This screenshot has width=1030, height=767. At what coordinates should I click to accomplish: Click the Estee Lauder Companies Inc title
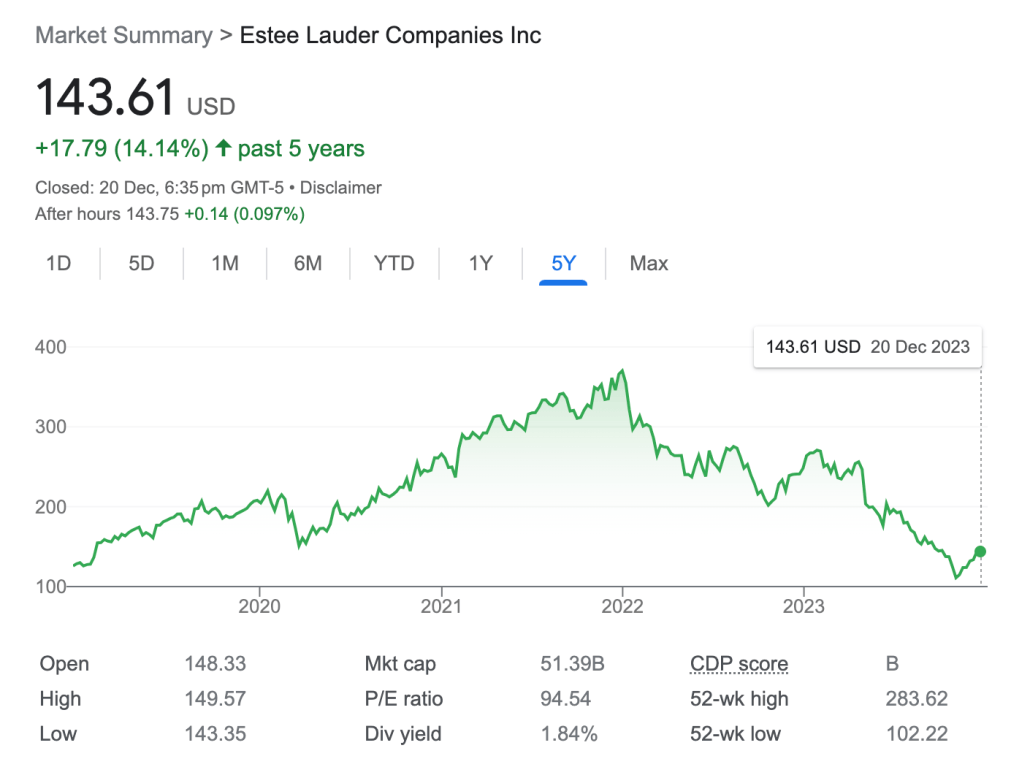(390, 35)
